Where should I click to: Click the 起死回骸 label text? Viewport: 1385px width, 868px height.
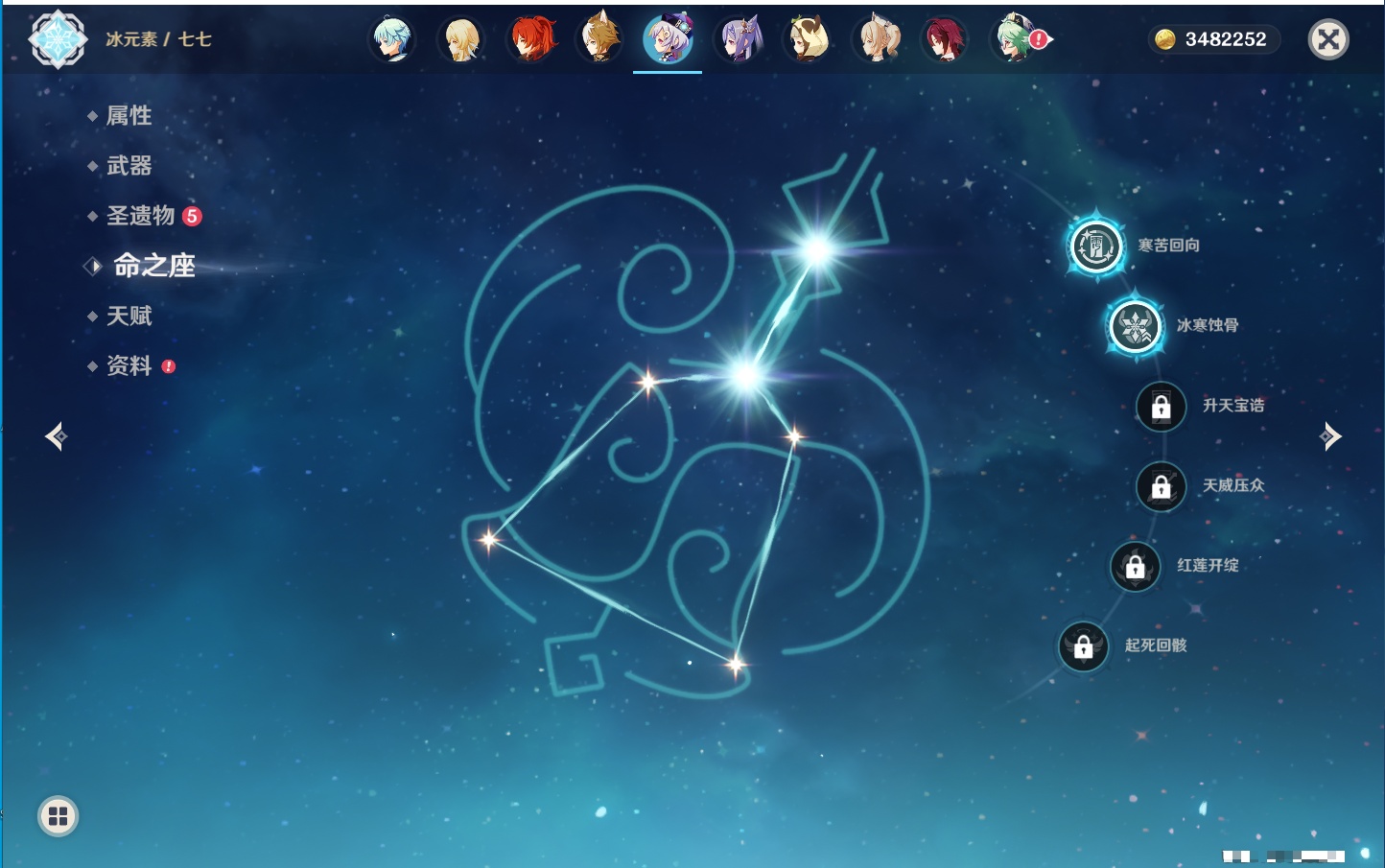(x=1156, y=645)
